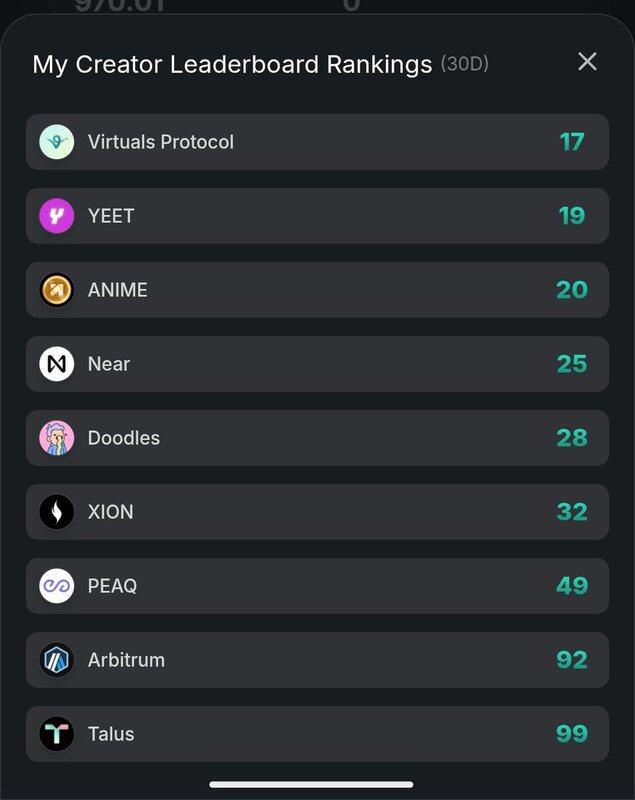The height and width of the screenshot is (800, 635).
Task: Open the Arbitrum leaderboard entry
Action: click(x=317, y=660)
